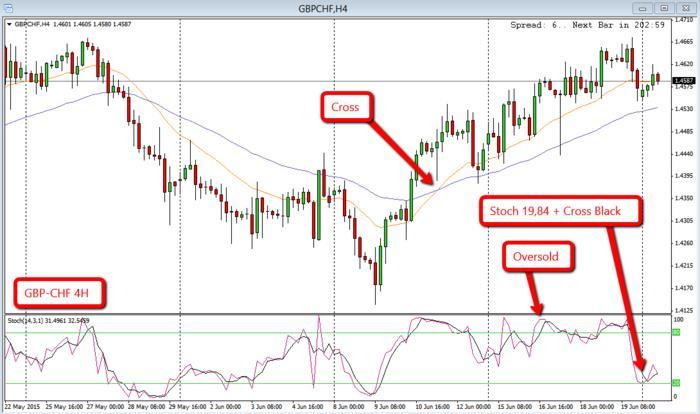
Task: Select the GBPCHF,H4 OHLC label in chart corner
Action: point(73,24)
